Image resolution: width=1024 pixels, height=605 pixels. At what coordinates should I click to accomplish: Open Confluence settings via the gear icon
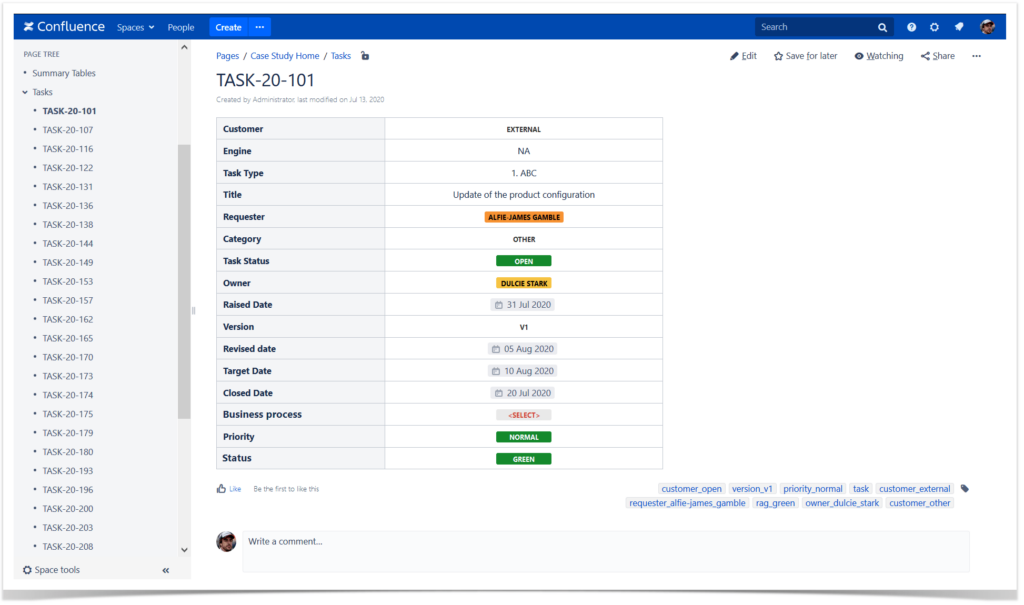pos(934,27)
